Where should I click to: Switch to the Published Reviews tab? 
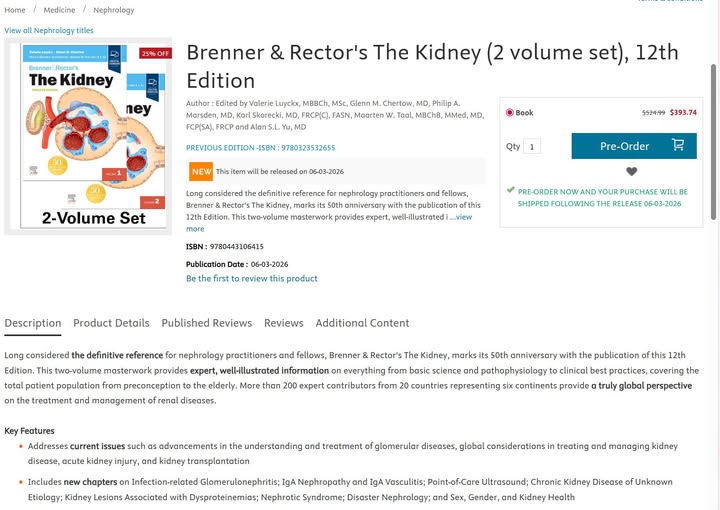click(x=206, y=323)
